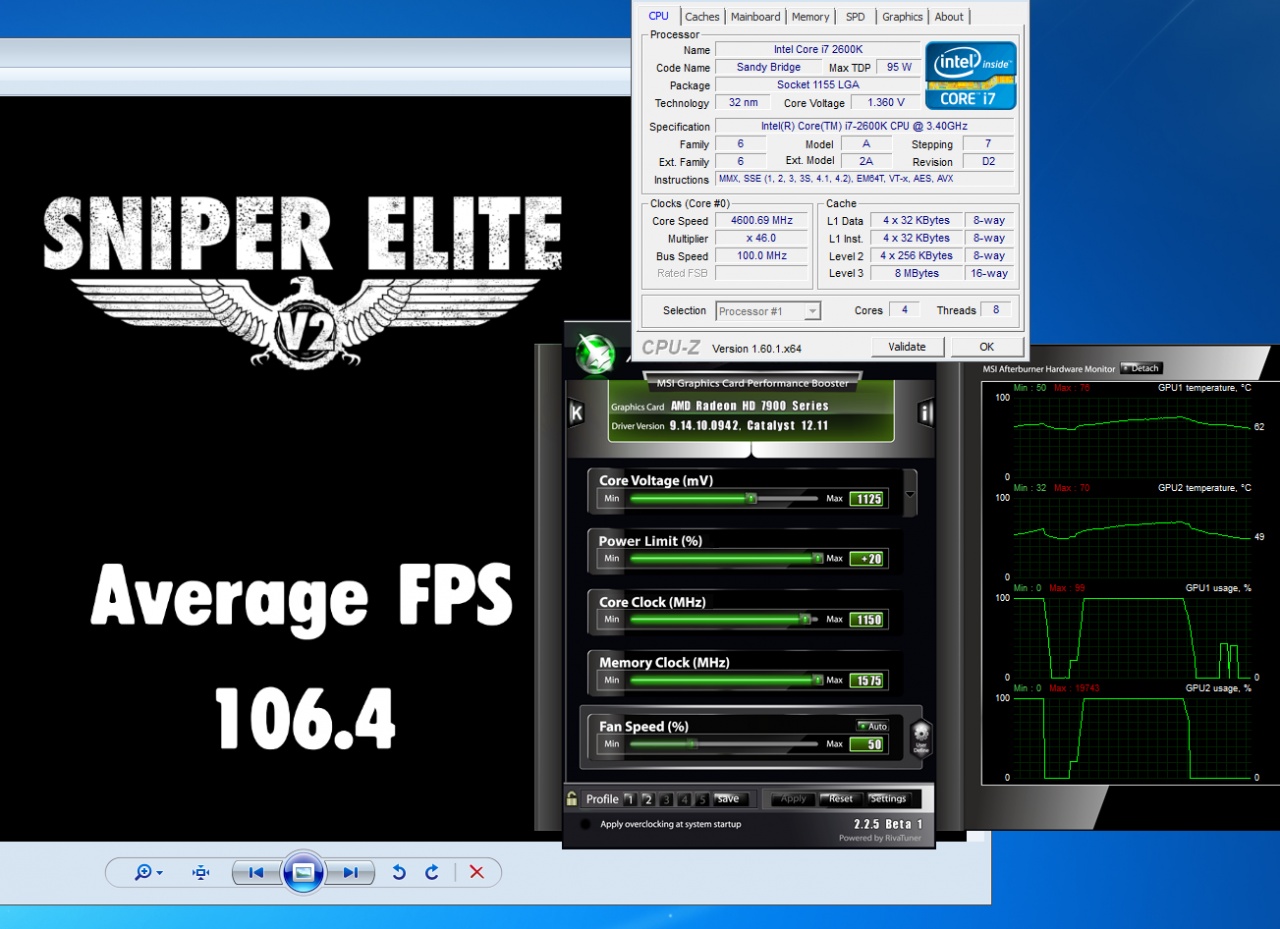The width and height of the screenshot is (1280, 929).
Task: Adjust the Power Limit slider handle
Action: (x=817, y=558)
